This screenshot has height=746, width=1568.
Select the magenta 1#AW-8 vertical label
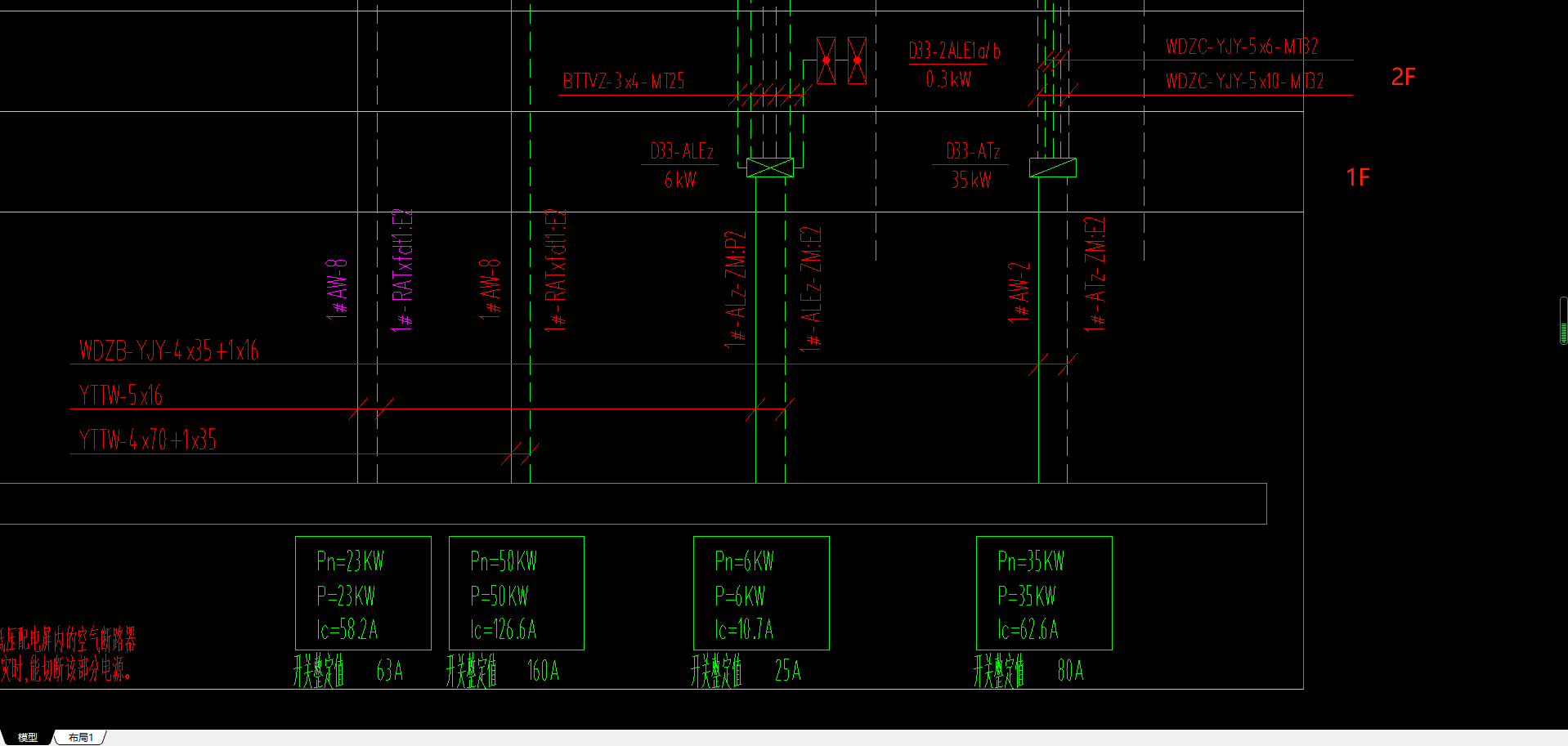338,288
